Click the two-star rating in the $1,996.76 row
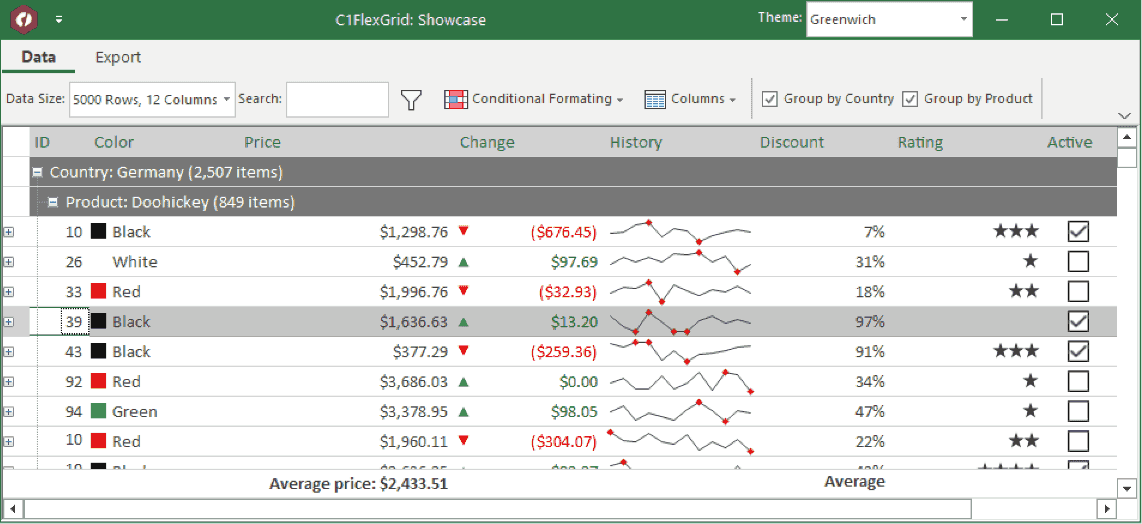The image size is (1142, 524). pos(1024,292)
